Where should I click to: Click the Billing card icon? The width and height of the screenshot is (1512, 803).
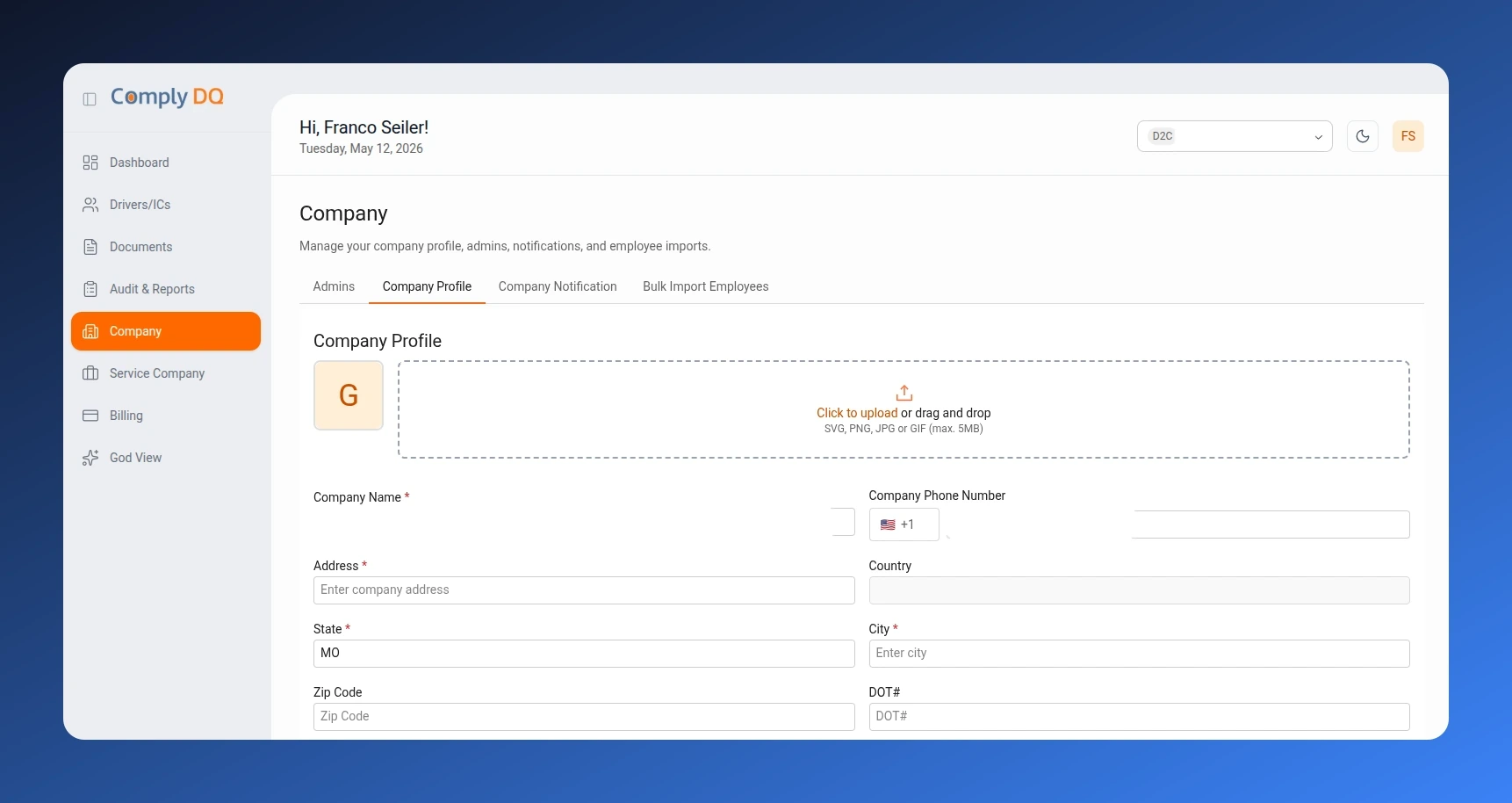pos(90,416)
